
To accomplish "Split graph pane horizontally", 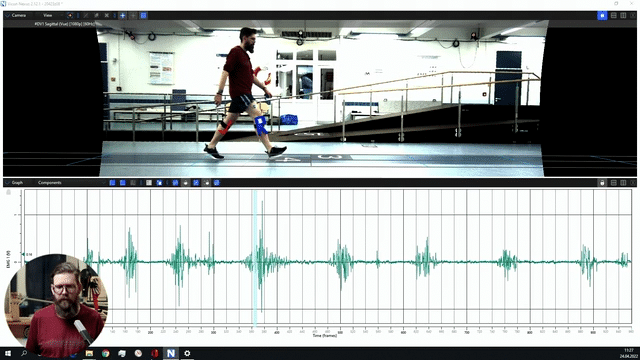I will [x=613, y=182].
